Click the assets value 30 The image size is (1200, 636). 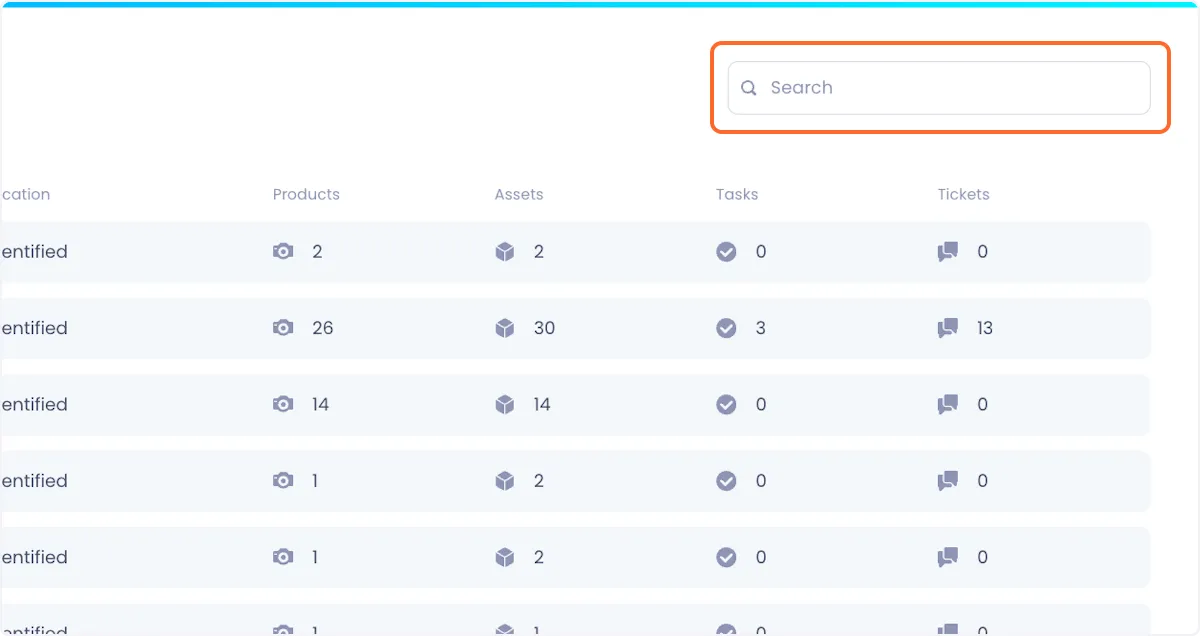[544, 328]
